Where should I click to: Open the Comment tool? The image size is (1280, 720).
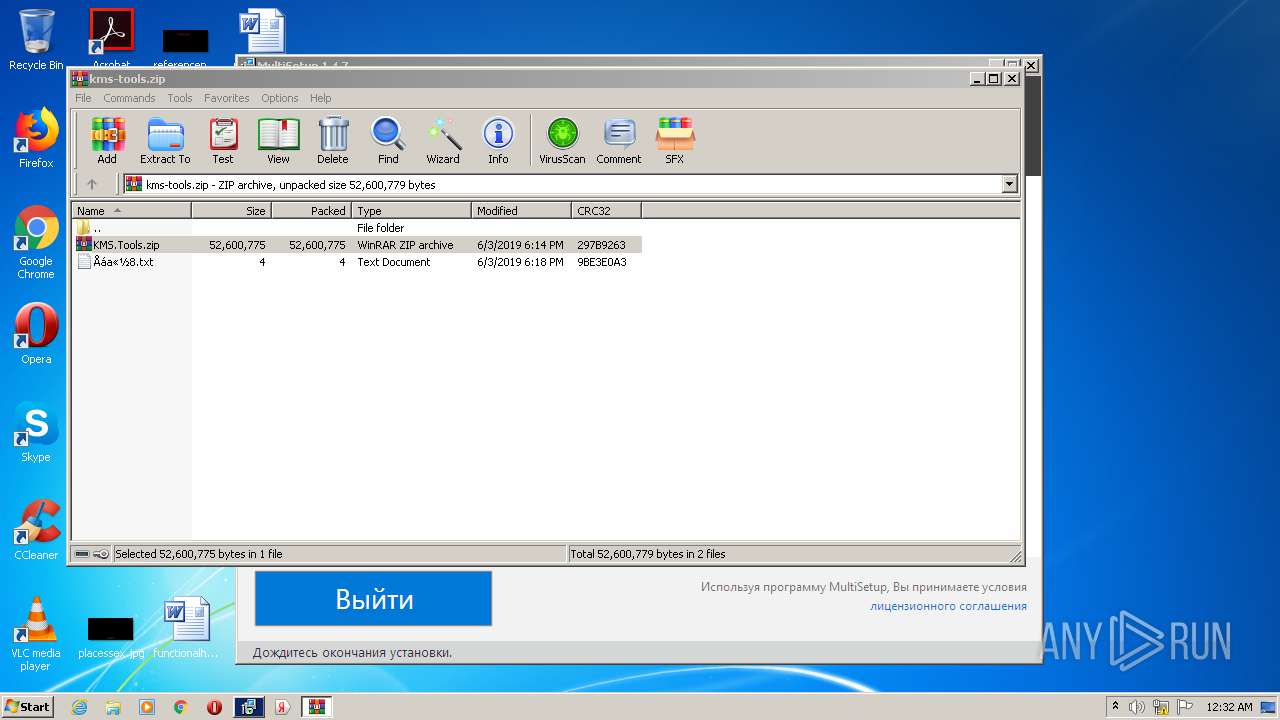pos(619,140)
